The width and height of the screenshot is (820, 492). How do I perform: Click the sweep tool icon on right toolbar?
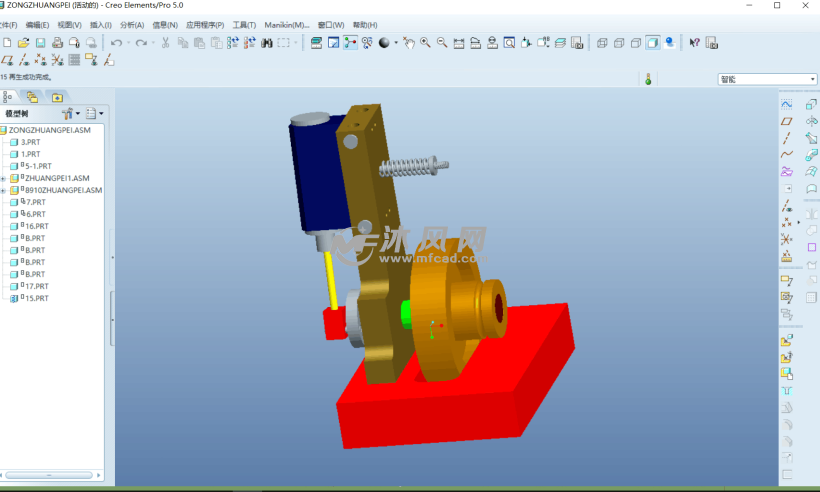tap(811, 138)
